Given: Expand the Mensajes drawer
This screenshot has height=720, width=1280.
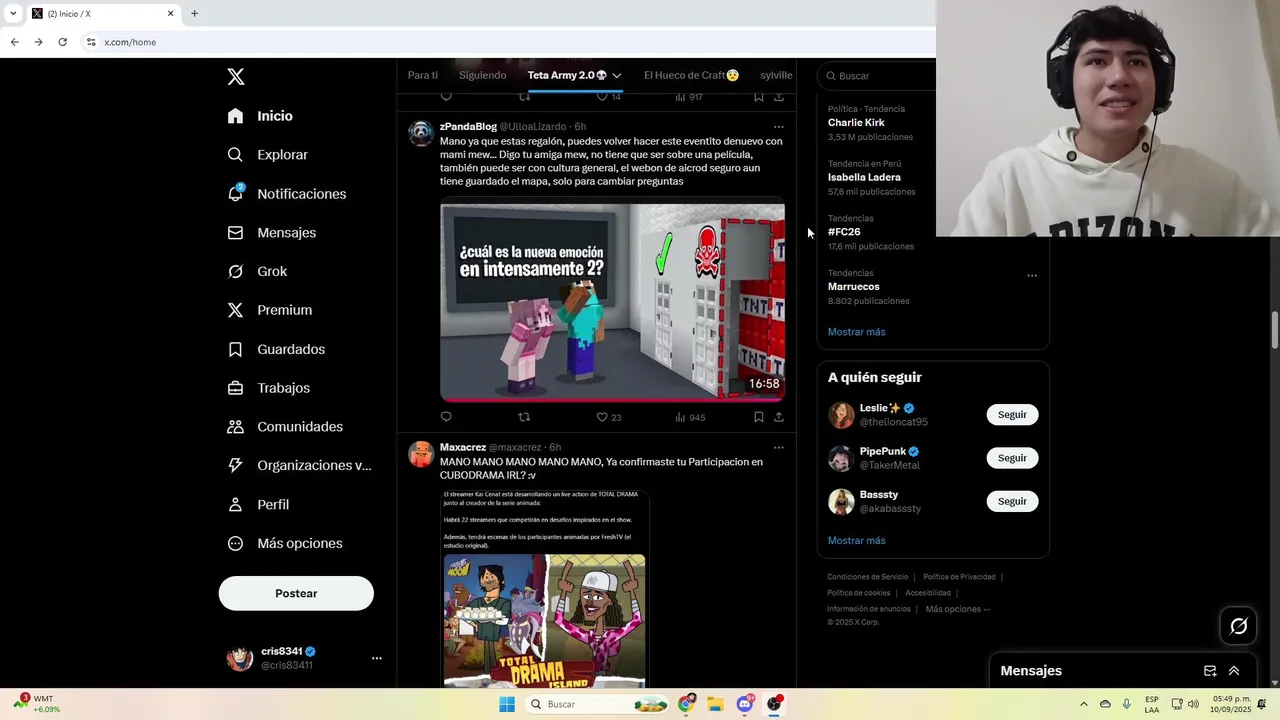Looking at the screenshot, I should (x=1234, y=671).
